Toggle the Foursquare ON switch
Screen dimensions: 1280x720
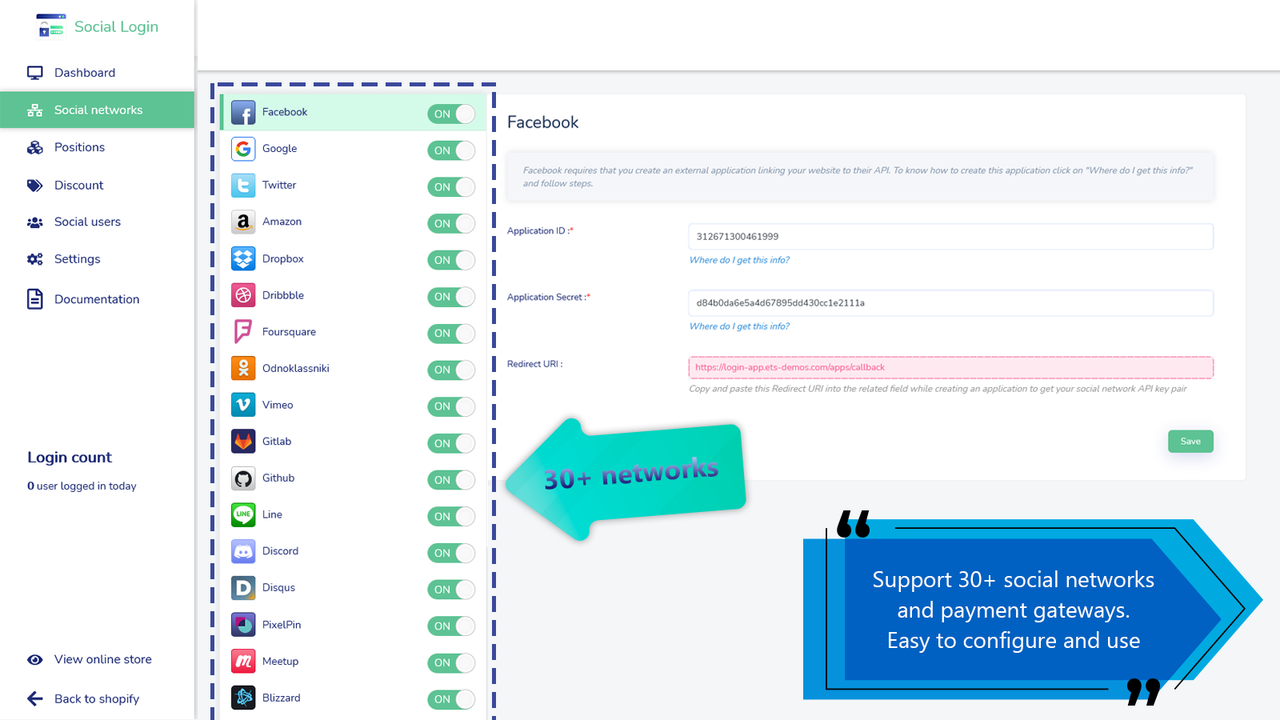point(451,333)
